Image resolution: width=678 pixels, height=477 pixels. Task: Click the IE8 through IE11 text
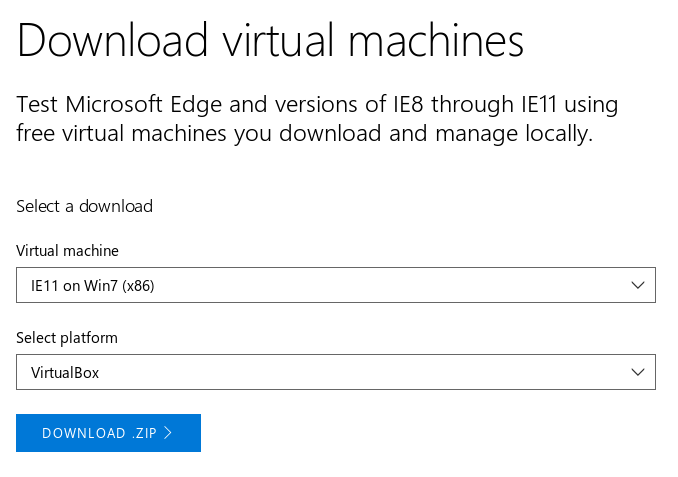pos(474,104)
